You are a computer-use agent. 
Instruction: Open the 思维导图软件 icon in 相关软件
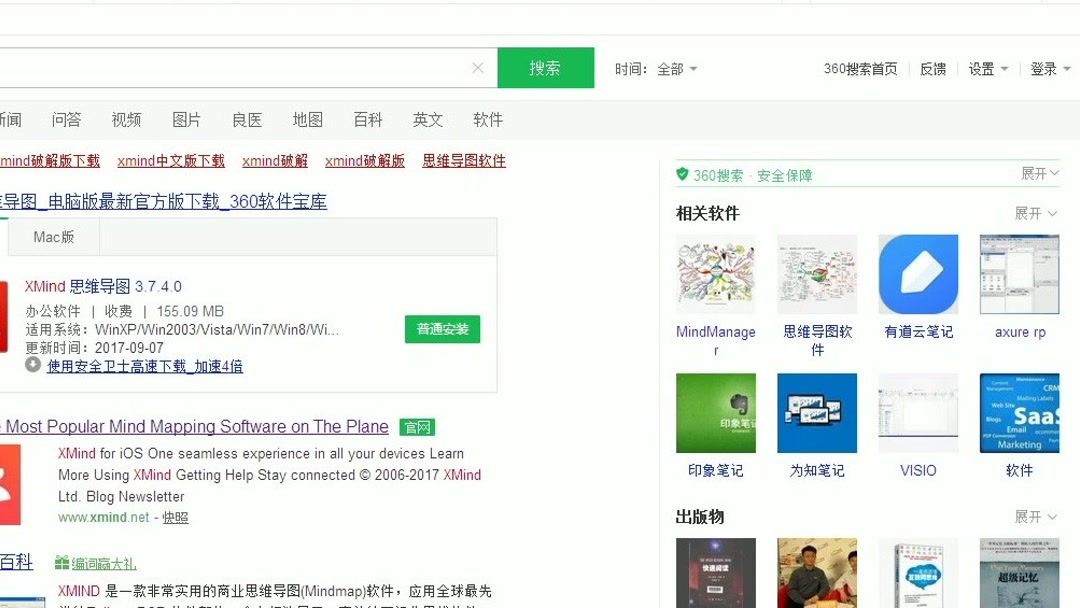coord(817,273)
